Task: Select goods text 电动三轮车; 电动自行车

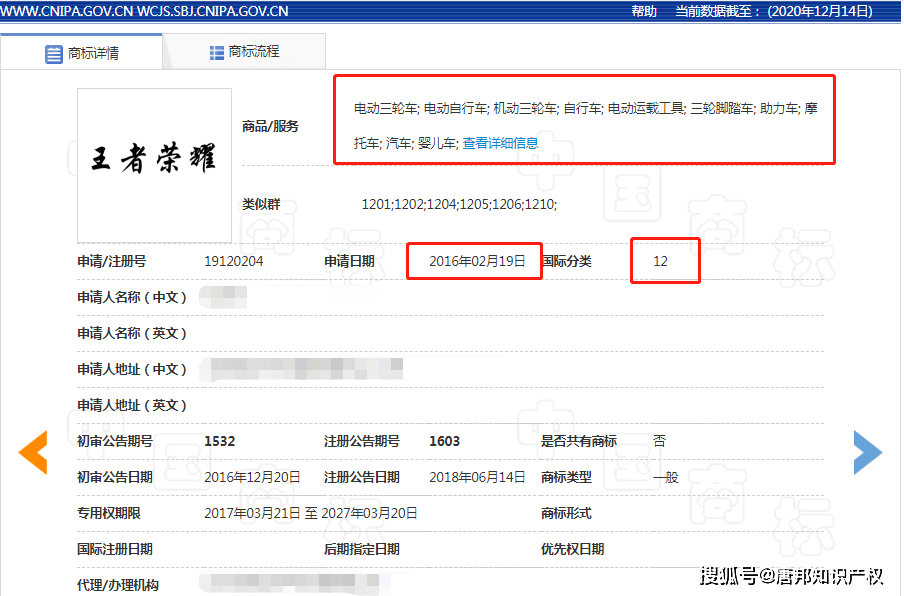Action: tap(421, 108)
